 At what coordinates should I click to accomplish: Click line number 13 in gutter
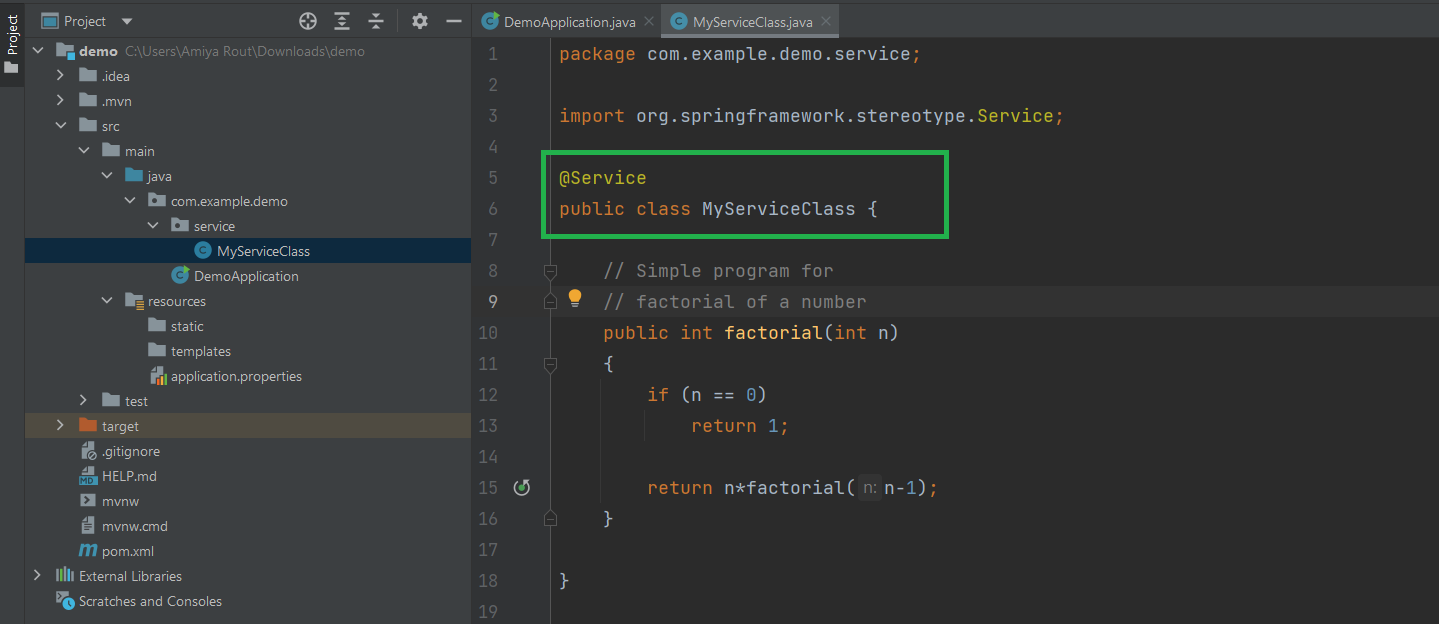point(488,426)
